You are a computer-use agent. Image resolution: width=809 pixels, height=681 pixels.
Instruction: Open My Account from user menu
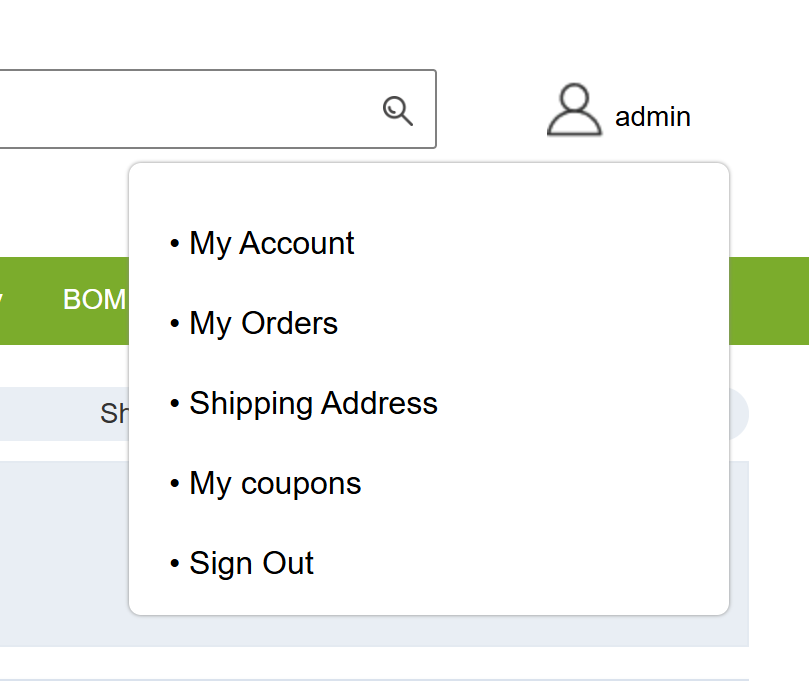tap(271, 244)
